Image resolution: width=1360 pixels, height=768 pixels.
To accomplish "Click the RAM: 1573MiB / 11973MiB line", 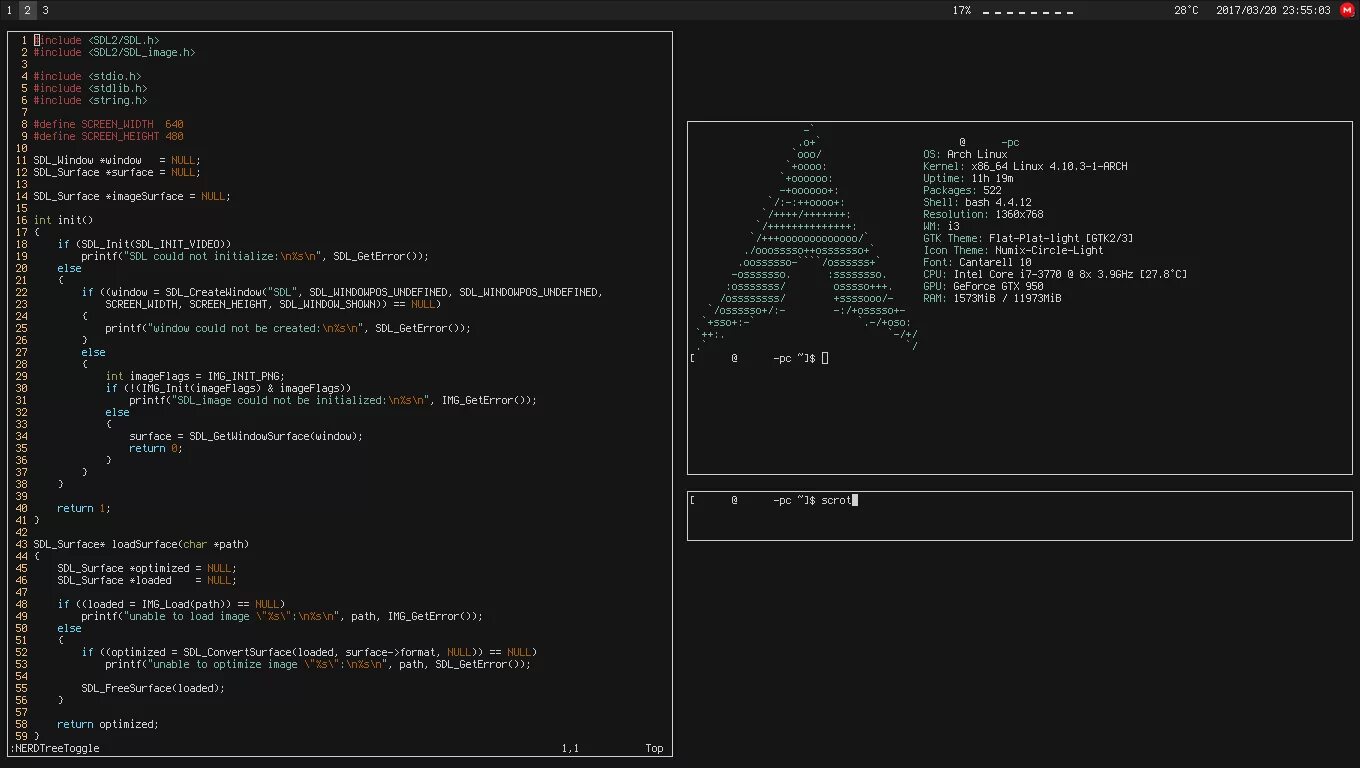I will point(992,298).
